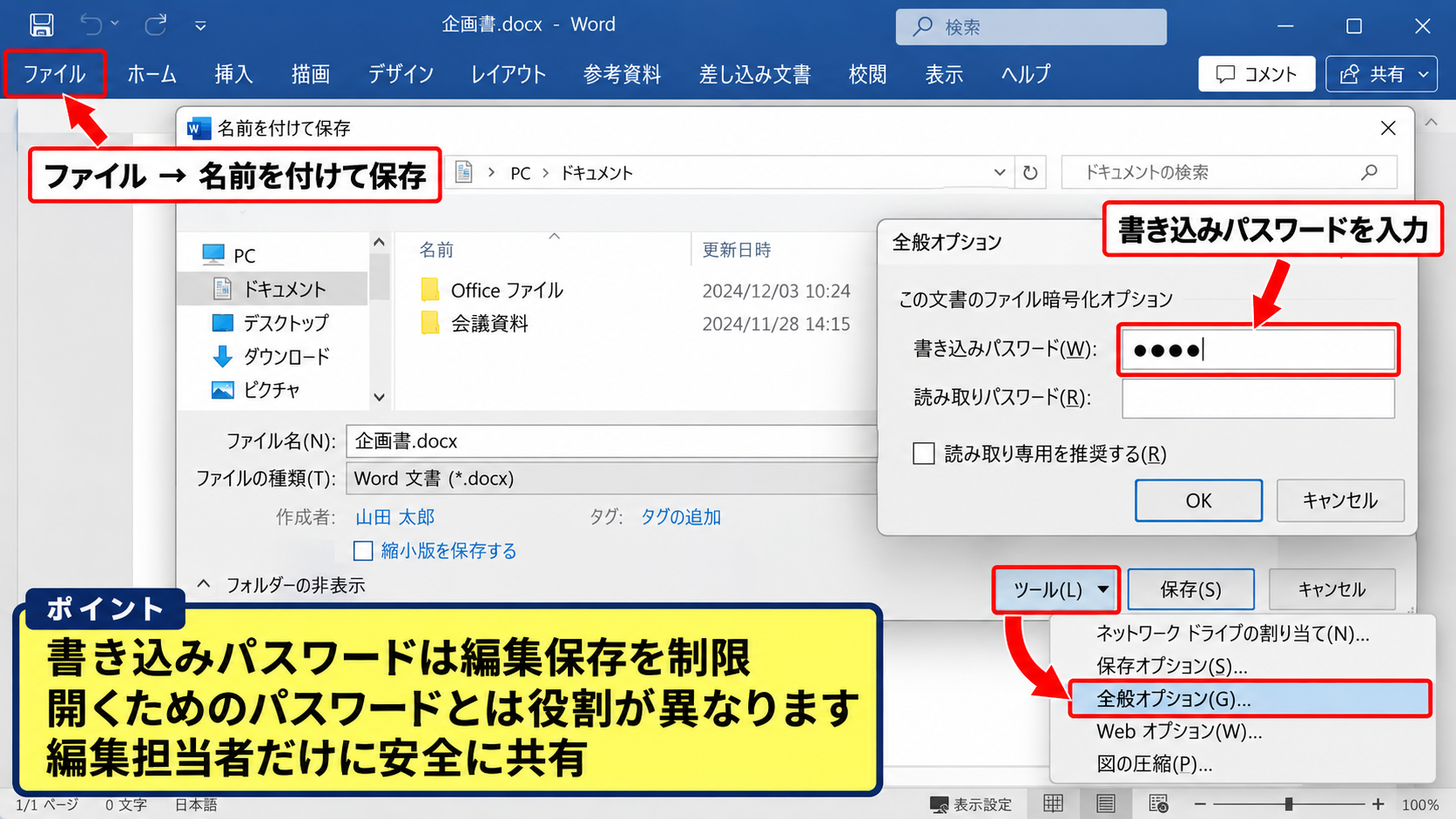Click the refresh icon beside address bar
1456x819 pixels.
coord(1030,172)
